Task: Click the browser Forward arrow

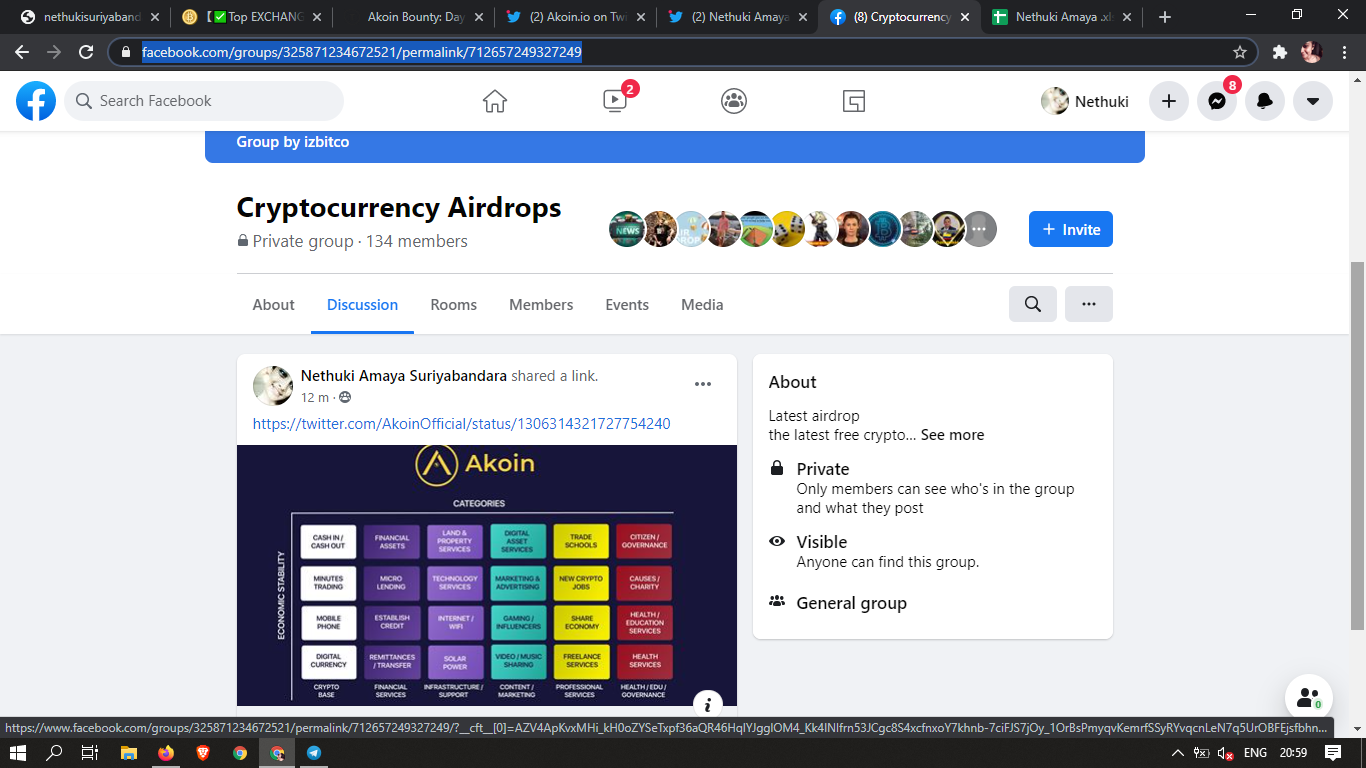Action: point(54,52)
